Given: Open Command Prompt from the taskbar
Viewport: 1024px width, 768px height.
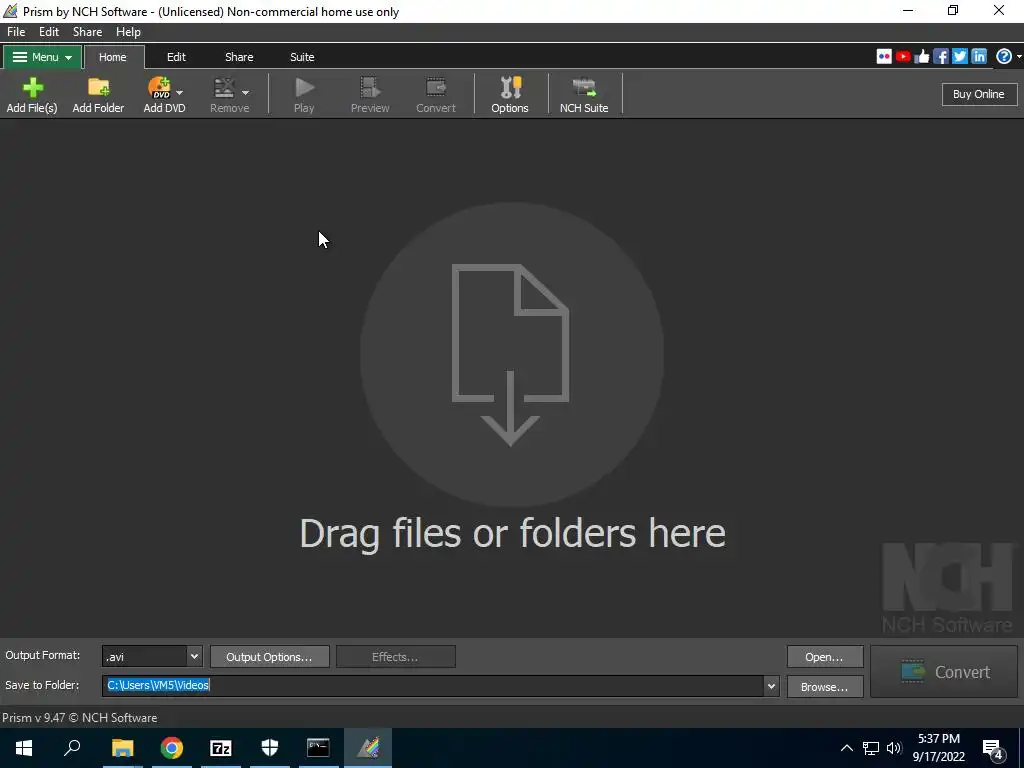Looking at the screenshot, I should pyautogui.click(x=319, y=748).
